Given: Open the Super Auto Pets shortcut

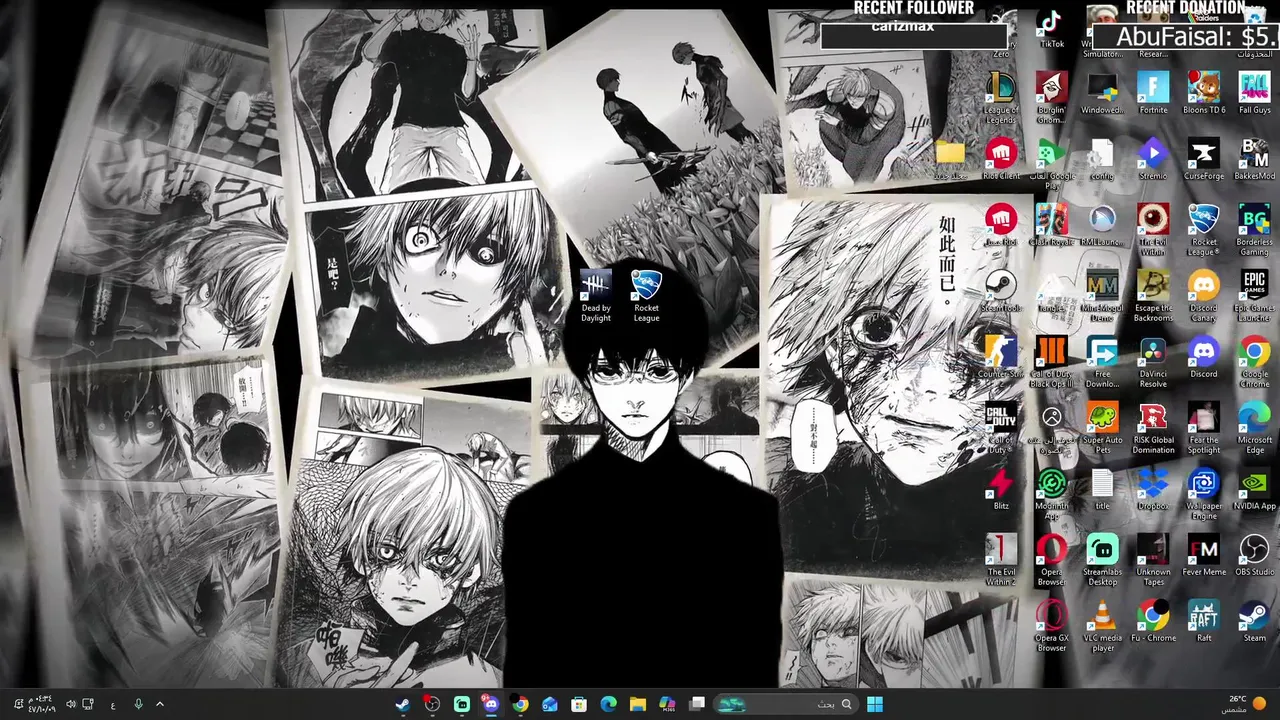Looking at the screenshot, I should [1102, 428].
